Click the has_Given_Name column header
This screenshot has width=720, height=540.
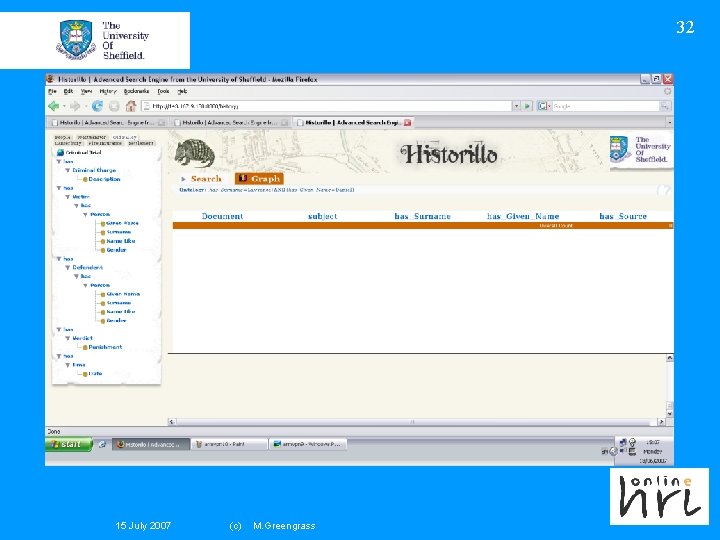click(523, 216)
